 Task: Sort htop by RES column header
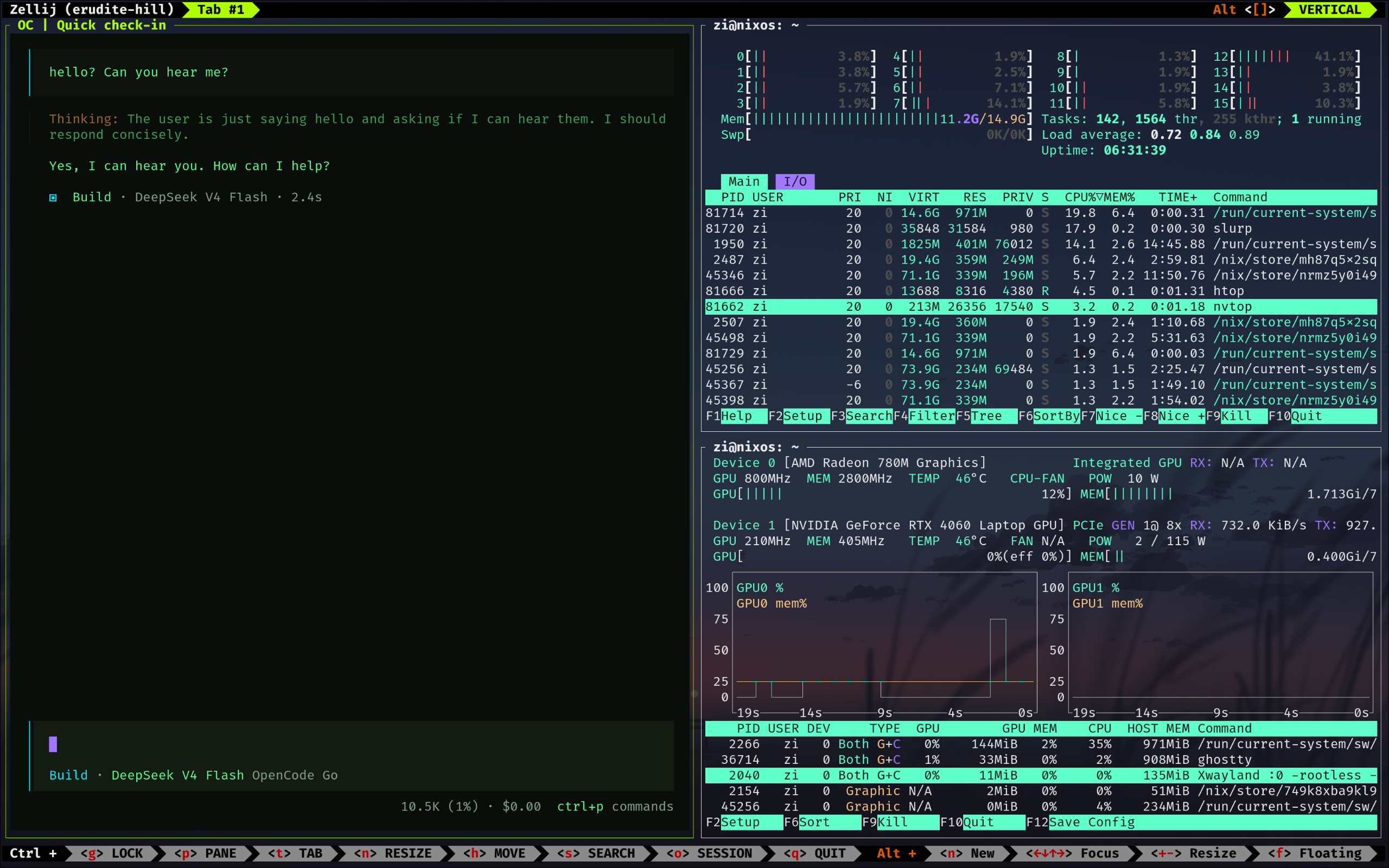click(x=974, y=197)
